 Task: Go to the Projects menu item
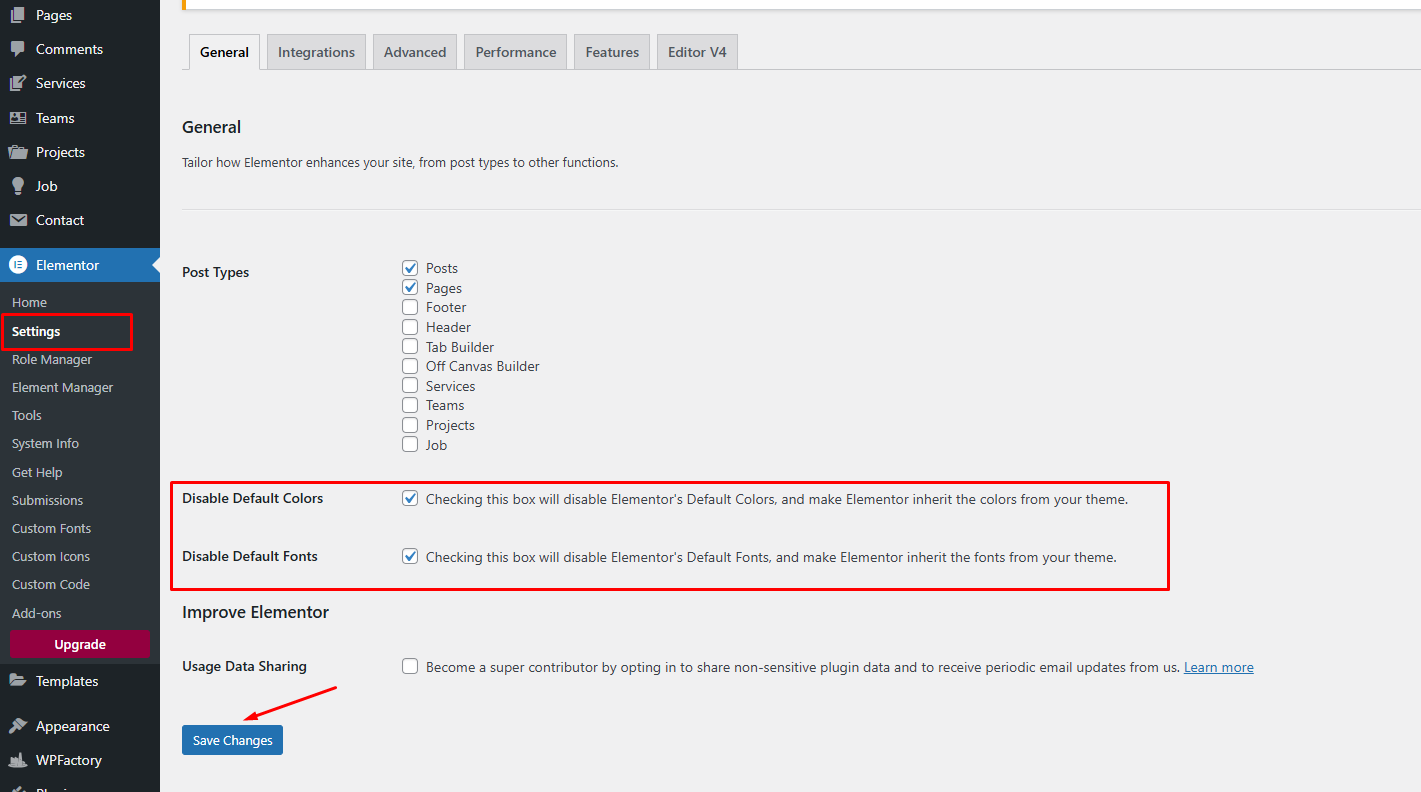(x=80, y=152)
